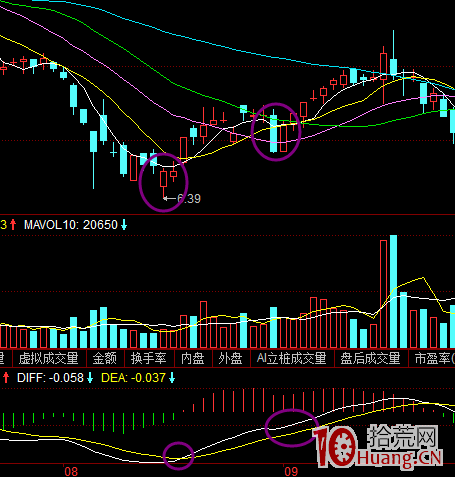The width and height of the screenshot is (455, 477).
Task: Click the 6.39 low price label
Action: pos(189,199)
